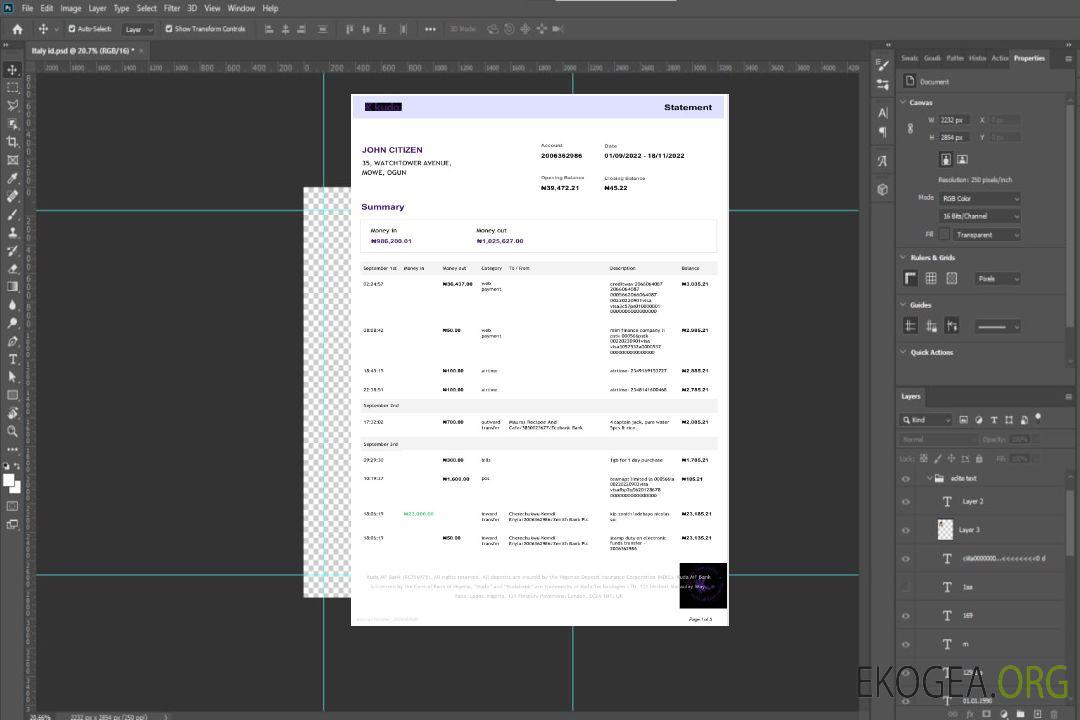Screen dimensions: 1080x720
Task: Click the canvas width W field
Action: [955, 120]
